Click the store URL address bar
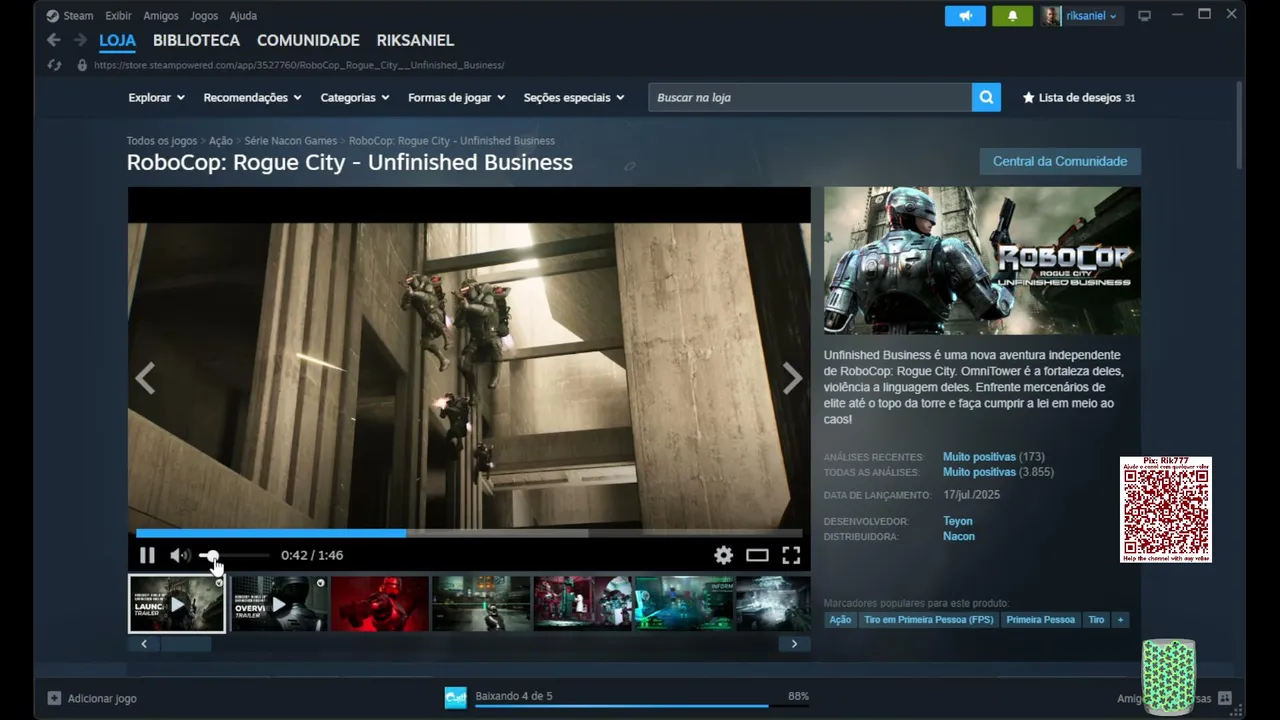Screen dimensions: 1280x720 click(x=300, y=65)
